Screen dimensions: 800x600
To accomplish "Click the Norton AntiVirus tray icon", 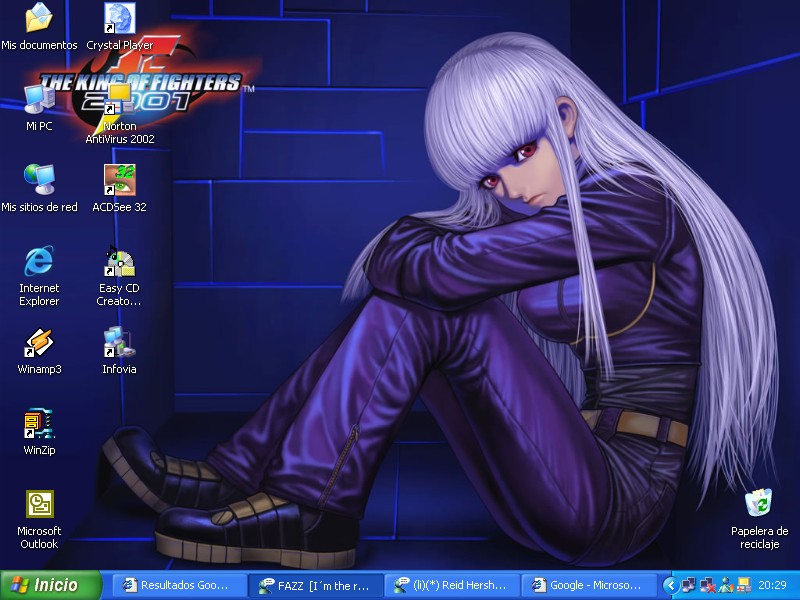I will tap(743, 585).
